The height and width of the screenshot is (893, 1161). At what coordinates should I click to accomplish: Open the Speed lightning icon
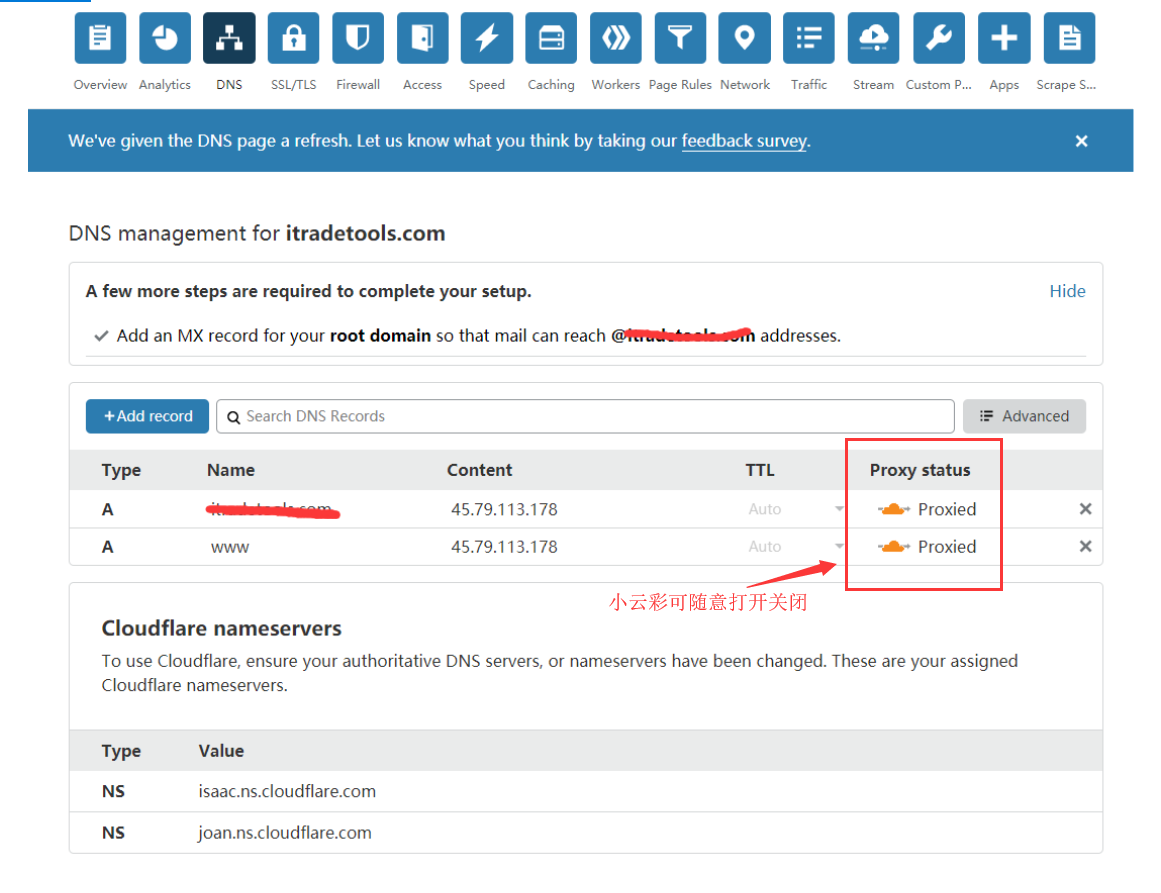pyautogui.click(x=486, y=38)
